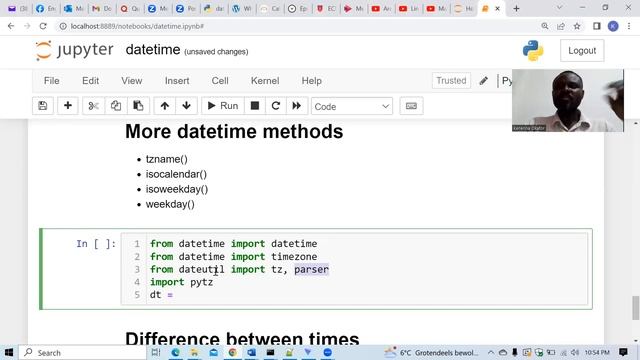Show hidden system tray icons
Viewport: 640px width, 360px height.
491,352
